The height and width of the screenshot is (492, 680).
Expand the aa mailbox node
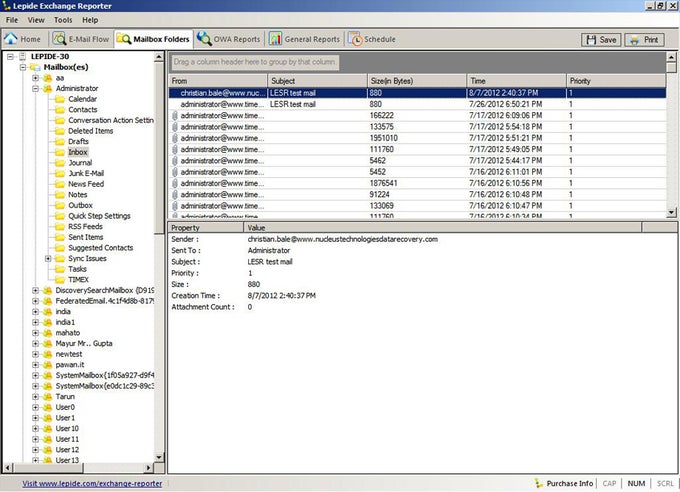[x=36, y=78]
